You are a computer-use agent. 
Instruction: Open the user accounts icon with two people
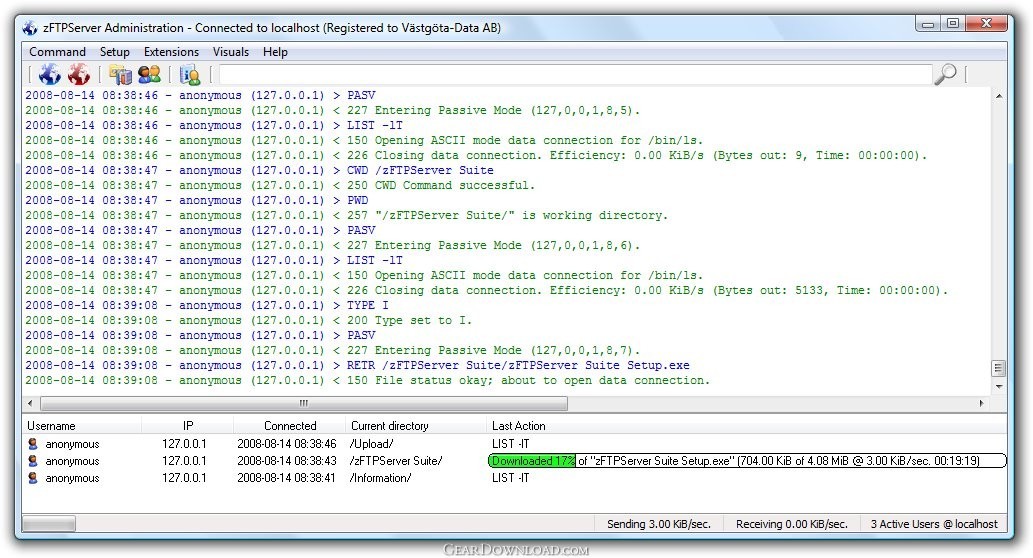[150, 74]
